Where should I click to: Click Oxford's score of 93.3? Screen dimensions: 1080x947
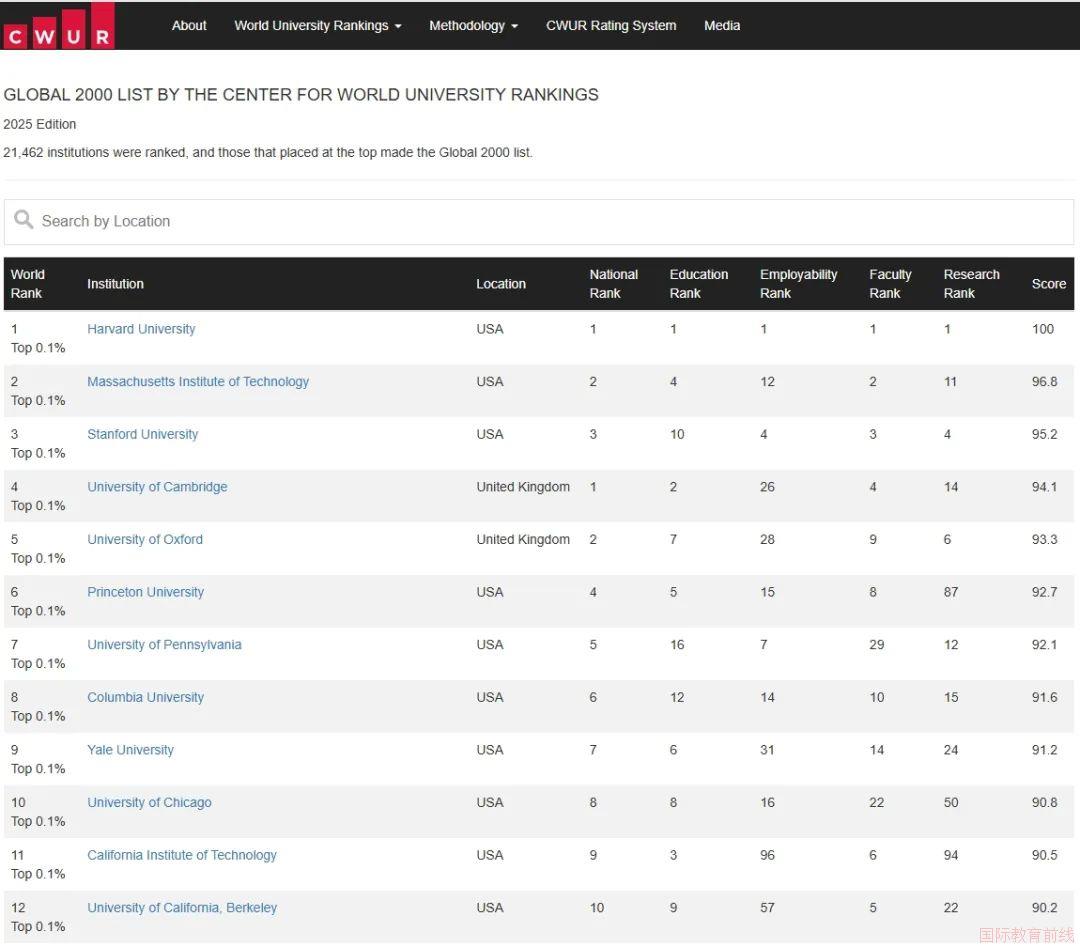1044,539
